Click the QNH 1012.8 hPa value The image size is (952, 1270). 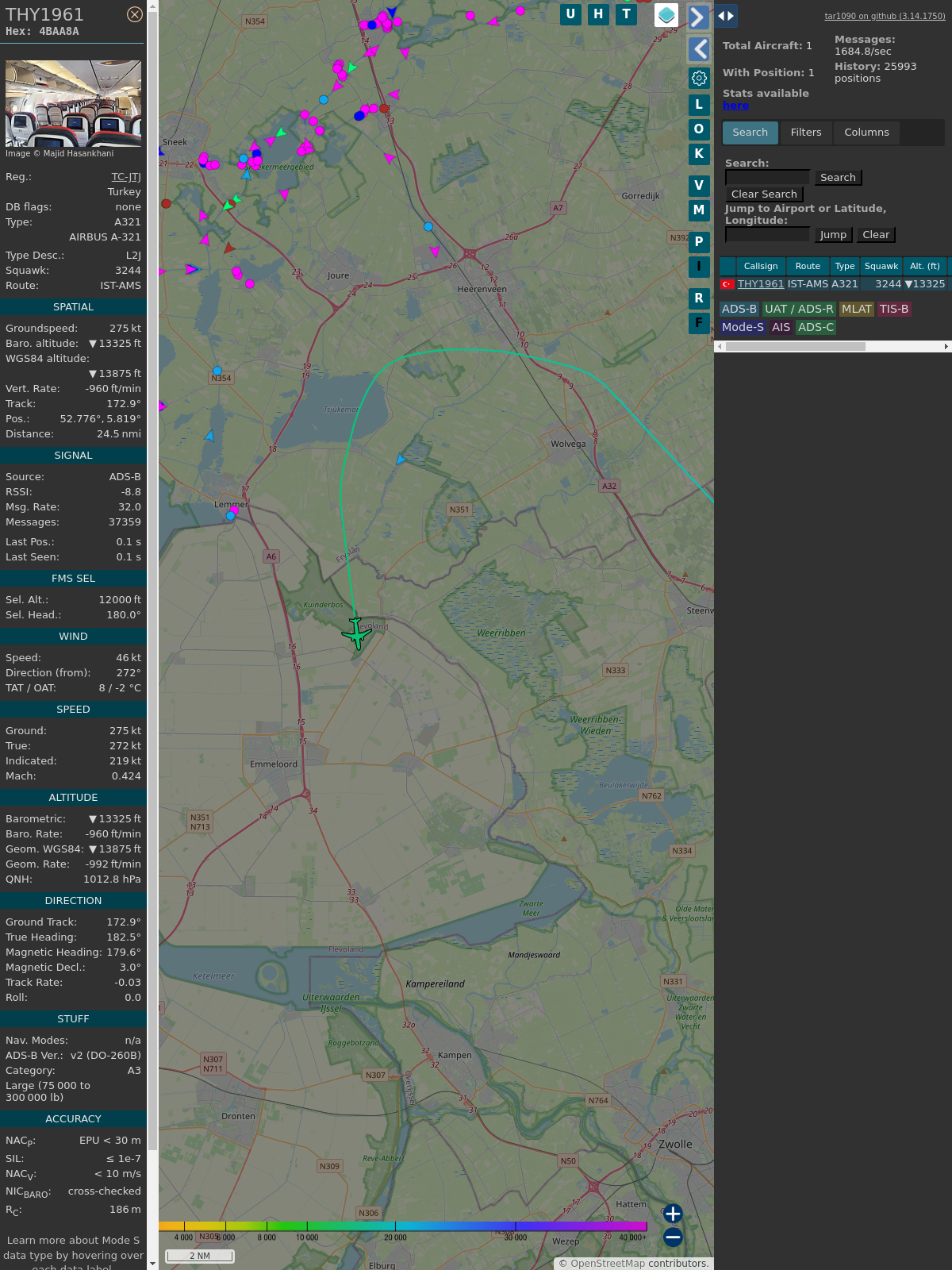[112, 879]
